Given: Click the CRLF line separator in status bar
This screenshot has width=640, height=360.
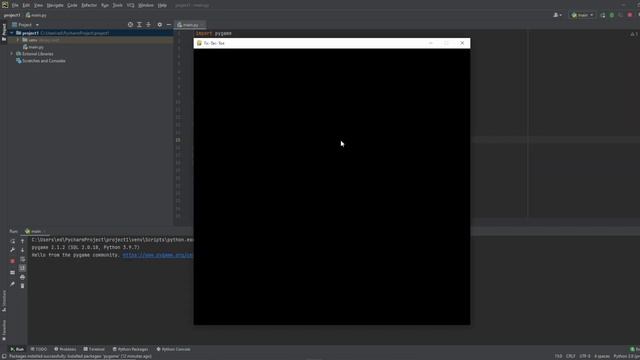Looking at the screenshot, I should pyautogui.click(x=571, y=356).
